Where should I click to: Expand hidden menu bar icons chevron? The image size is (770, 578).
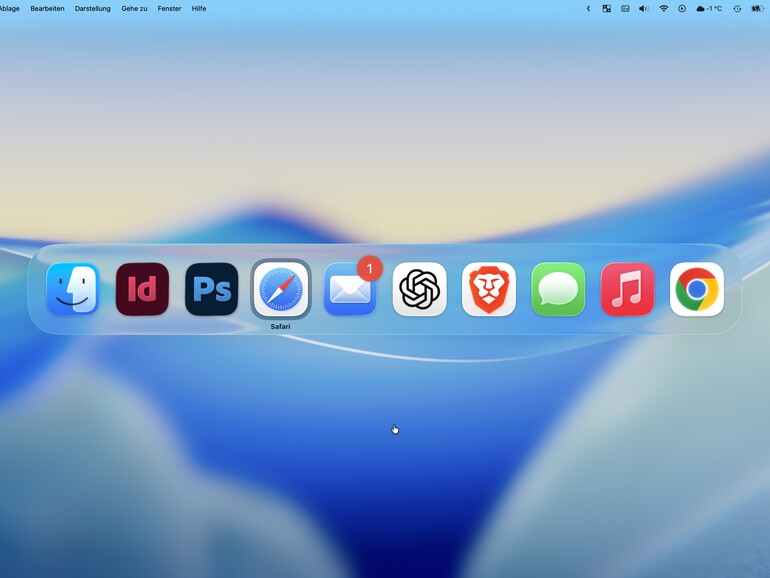[588, 8]
